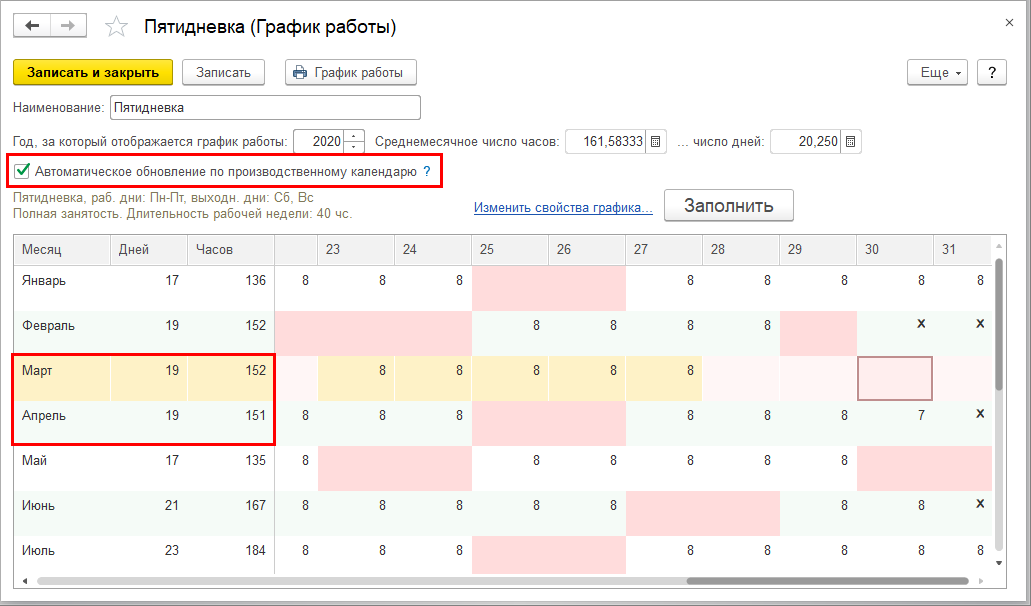
Task: Click the scroll left arrow below the table
Action: (x=25, y=581)
